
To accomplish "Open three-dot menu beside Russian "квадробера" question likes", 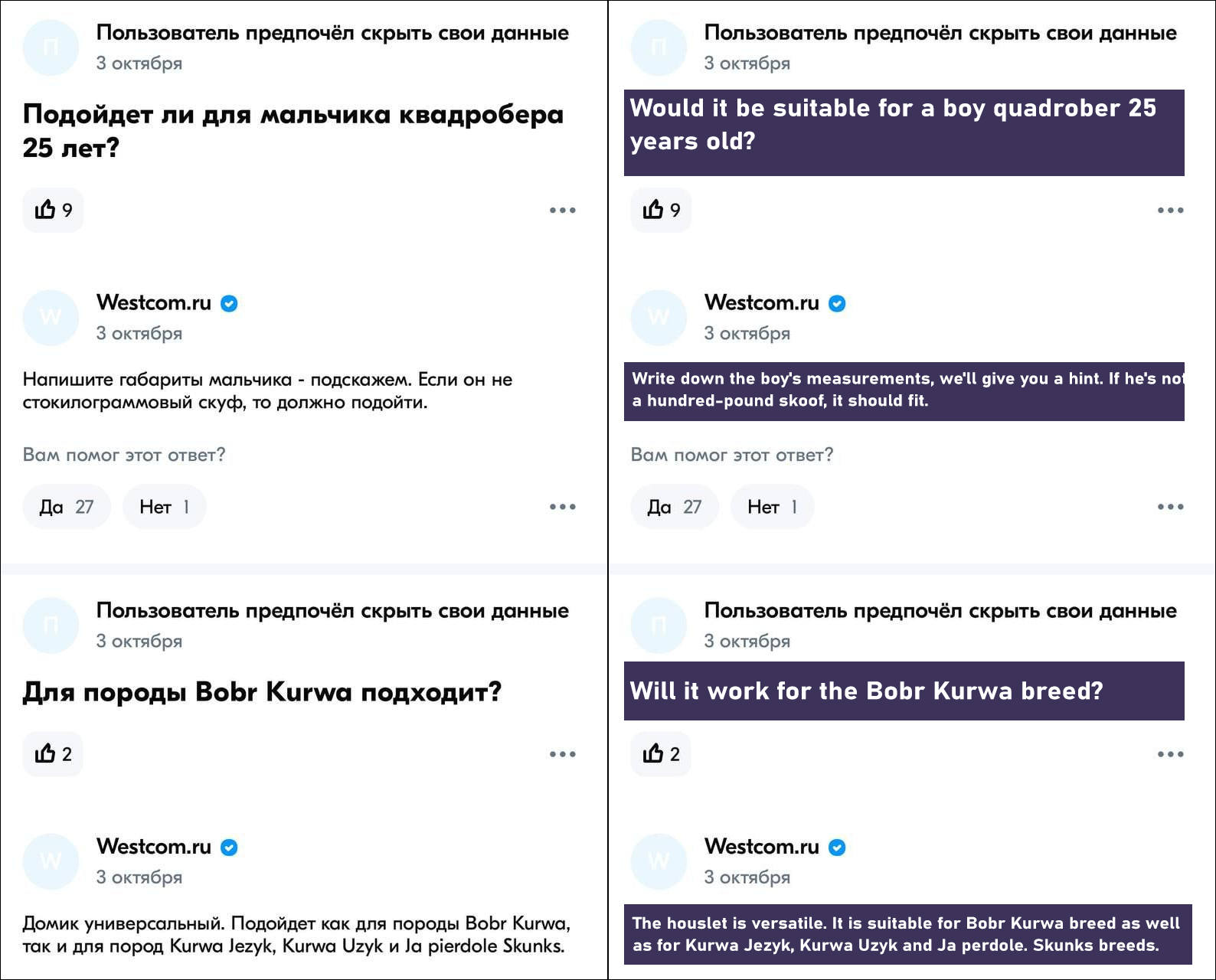I will pos(562,210).
